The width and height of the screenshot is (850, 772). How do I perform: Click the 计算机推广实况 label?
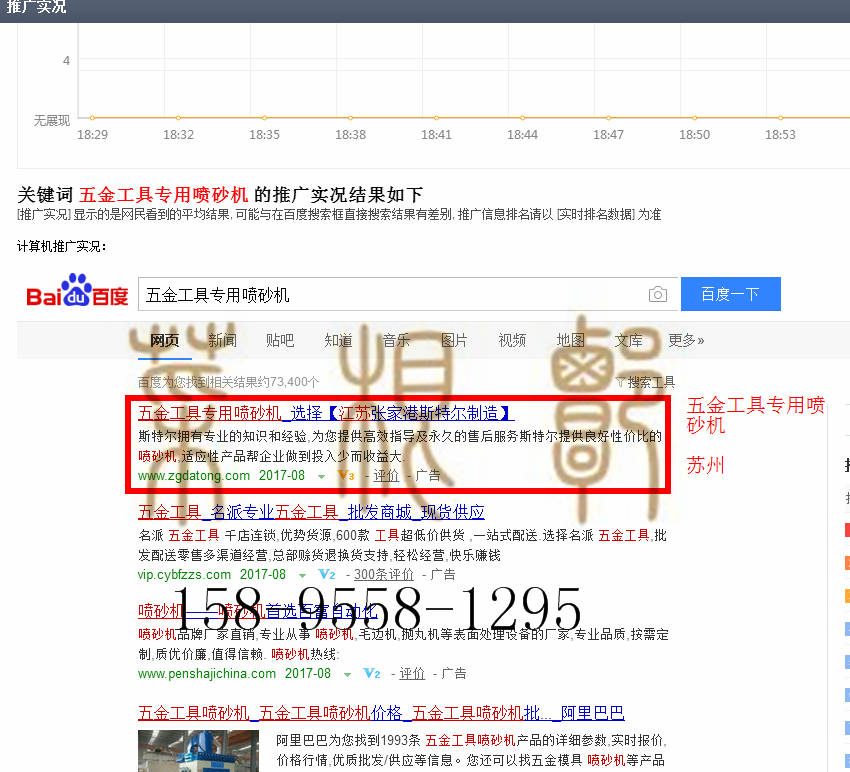pyautogui.click(x=62, y=247)
